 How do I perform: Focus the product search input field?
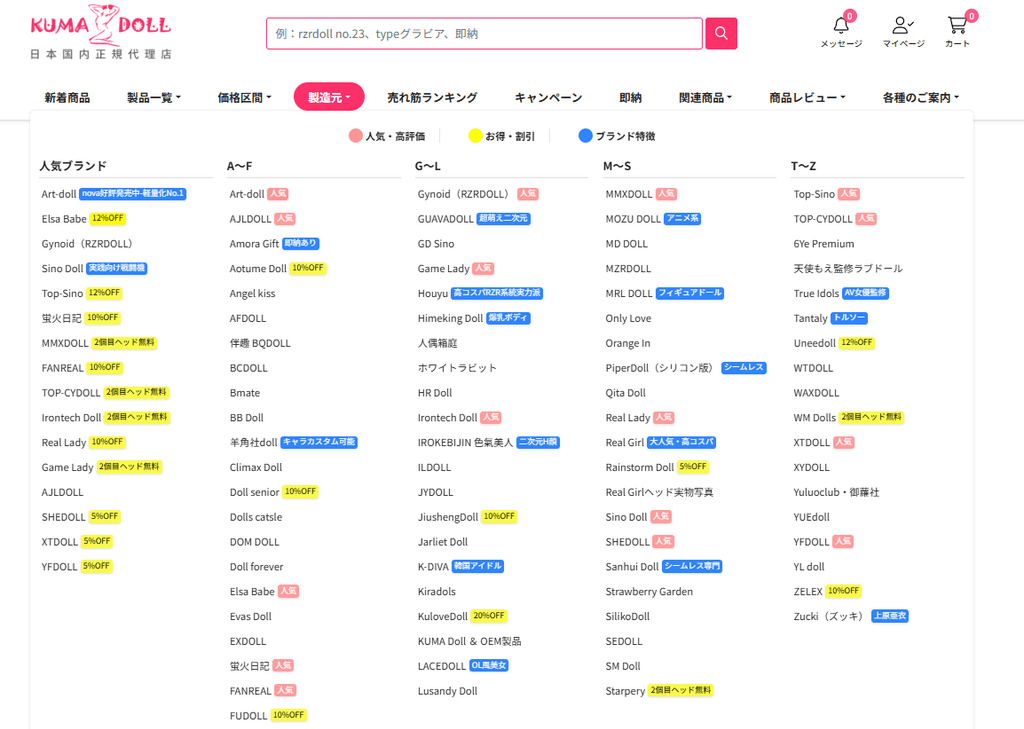(x=484, y=33)
